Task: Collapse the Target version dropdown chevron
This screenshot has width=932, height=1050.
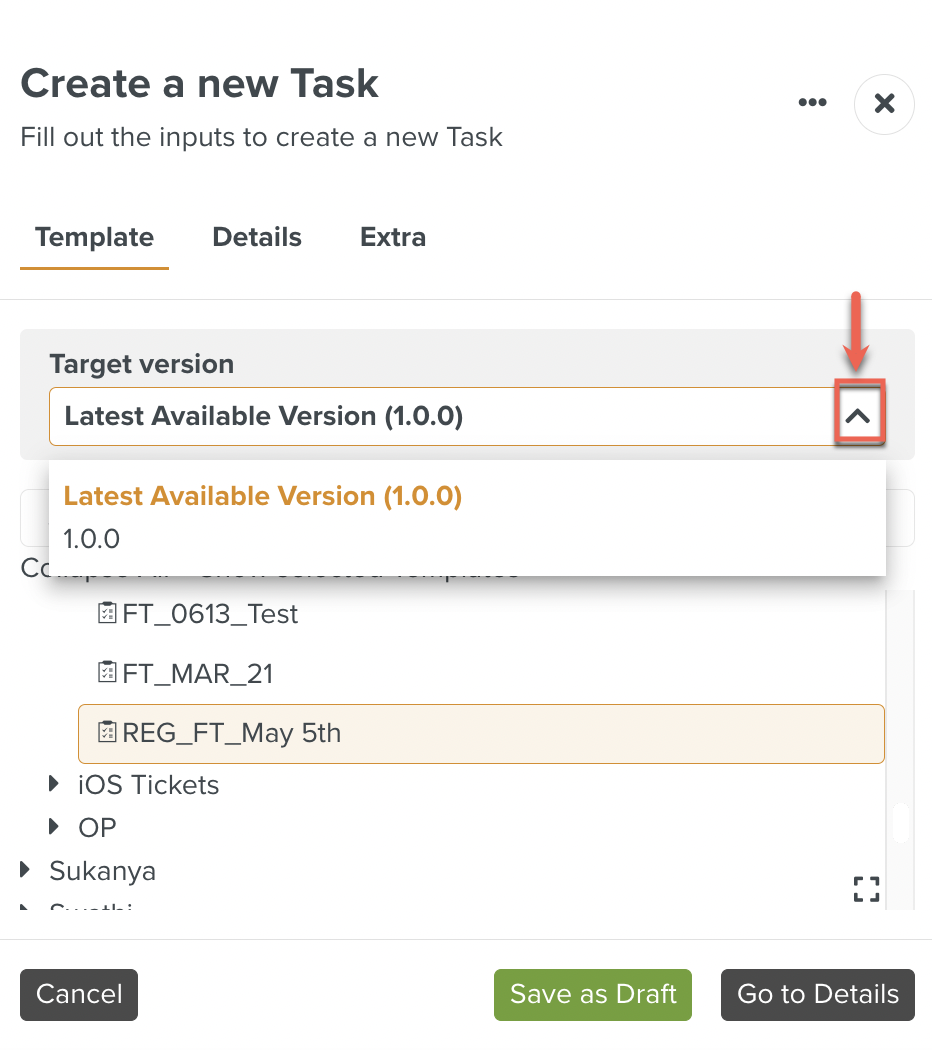Action: tap(858, 417)
